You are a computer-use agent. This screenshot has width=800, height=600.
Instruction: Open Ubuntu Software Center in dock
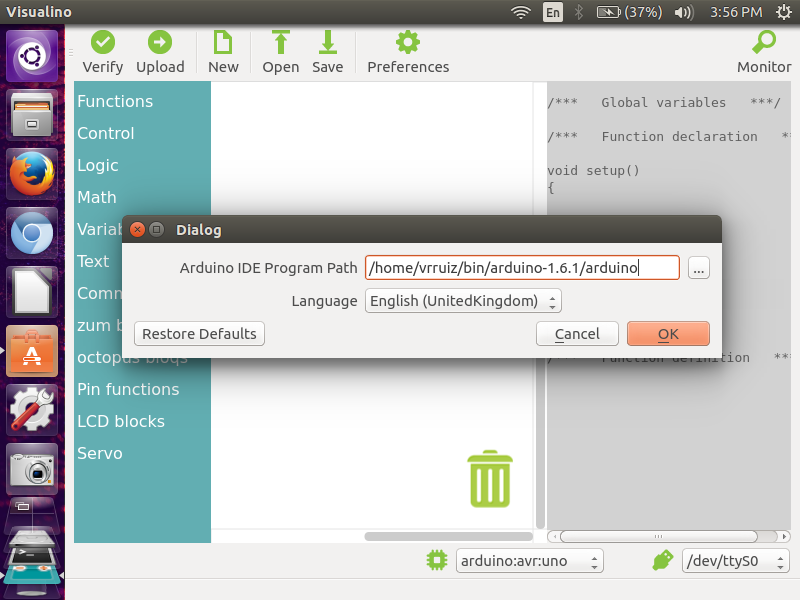click(32, 351)
